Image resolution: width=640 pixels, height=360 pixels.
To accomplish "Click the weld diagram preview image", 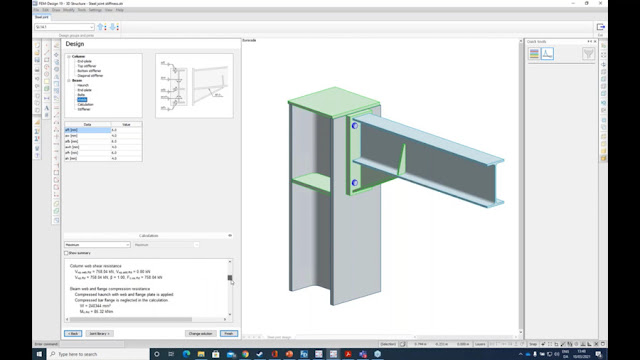I will click(x=194, y=86).
